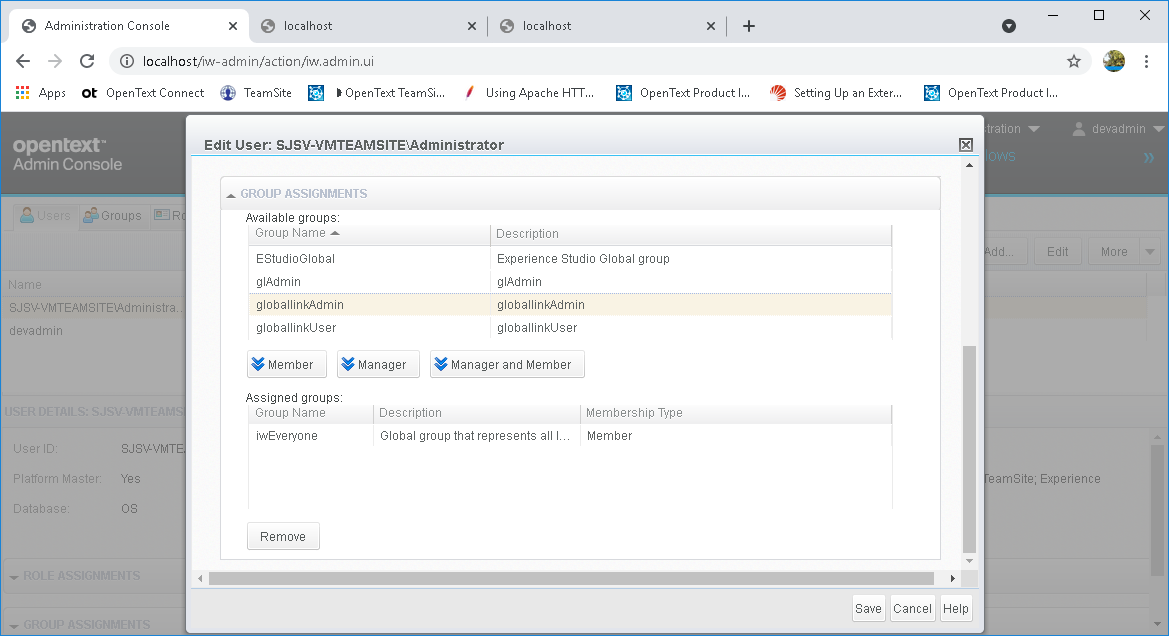Click the Save button
Viewport: 1169px width, 636px height.
[x=868, y=609]
